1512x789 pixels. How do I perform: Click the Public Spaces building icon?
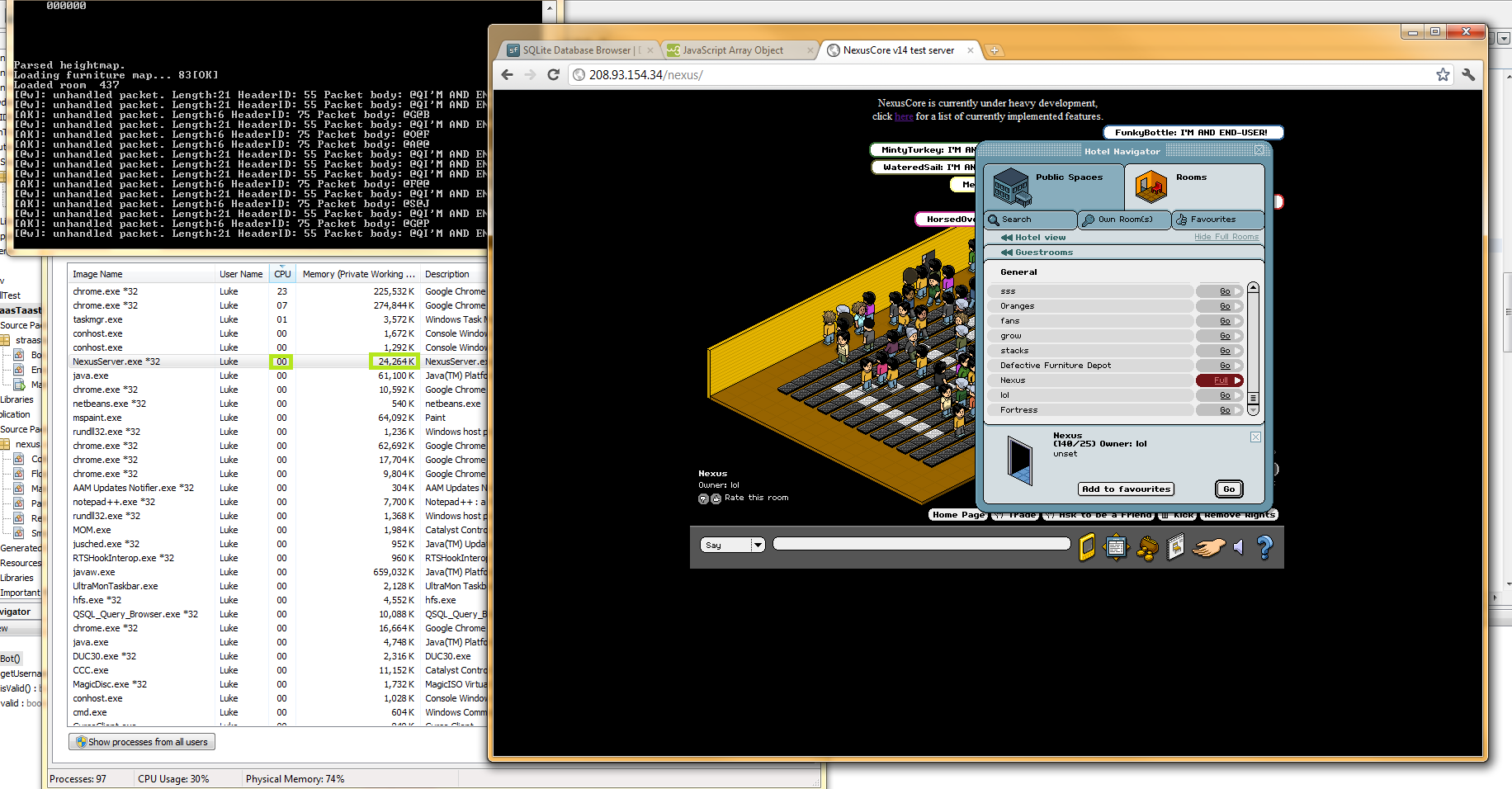[1012, 187]
